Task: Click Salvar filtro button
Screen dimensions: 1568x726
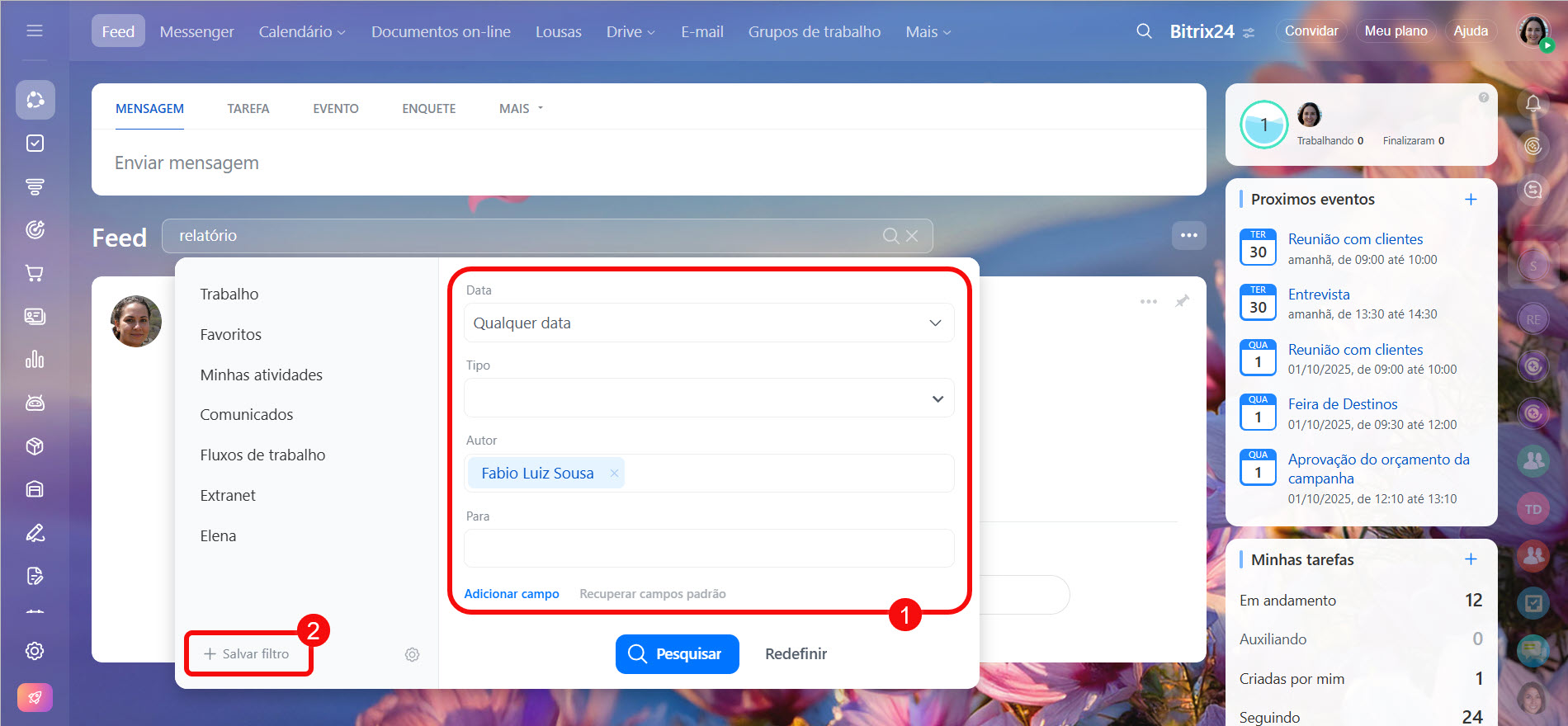Action: click(x=248, y=653)
